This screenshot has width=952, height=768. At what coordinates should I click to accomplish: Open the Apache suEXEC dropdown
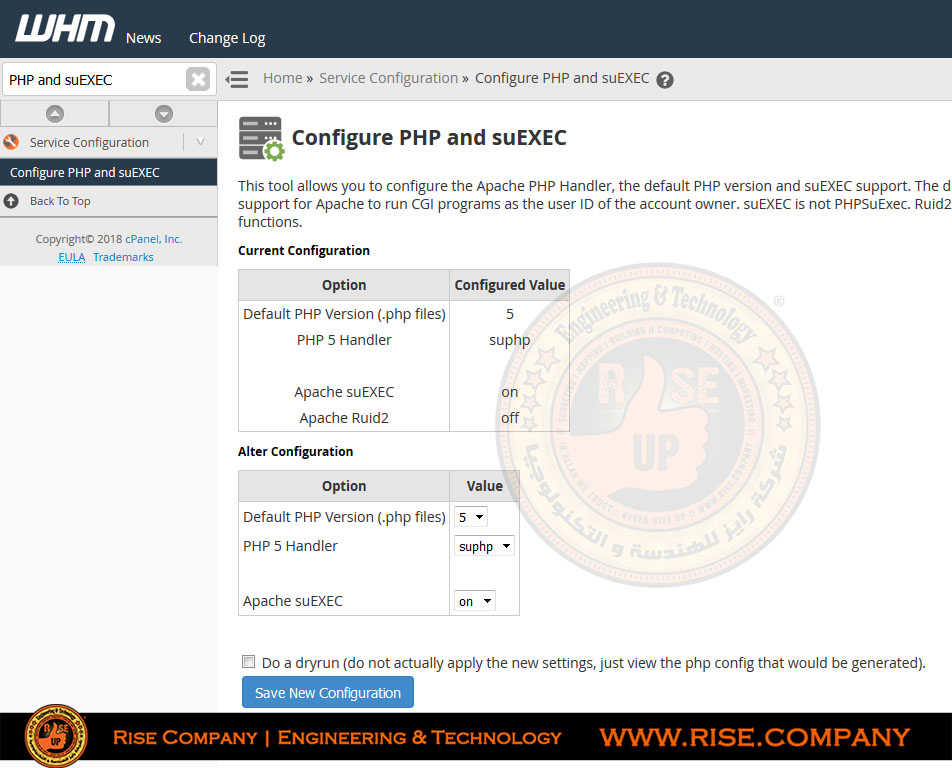click(475, 601)
